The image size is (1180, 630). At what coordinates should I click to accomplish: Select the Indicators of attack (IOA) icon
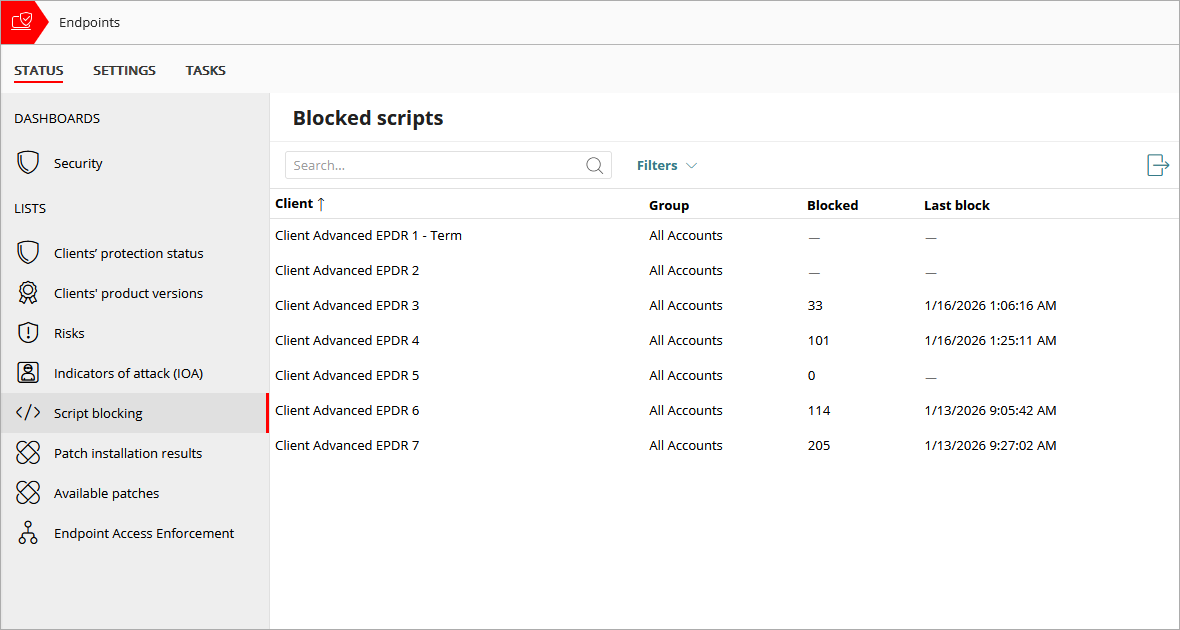28,372
